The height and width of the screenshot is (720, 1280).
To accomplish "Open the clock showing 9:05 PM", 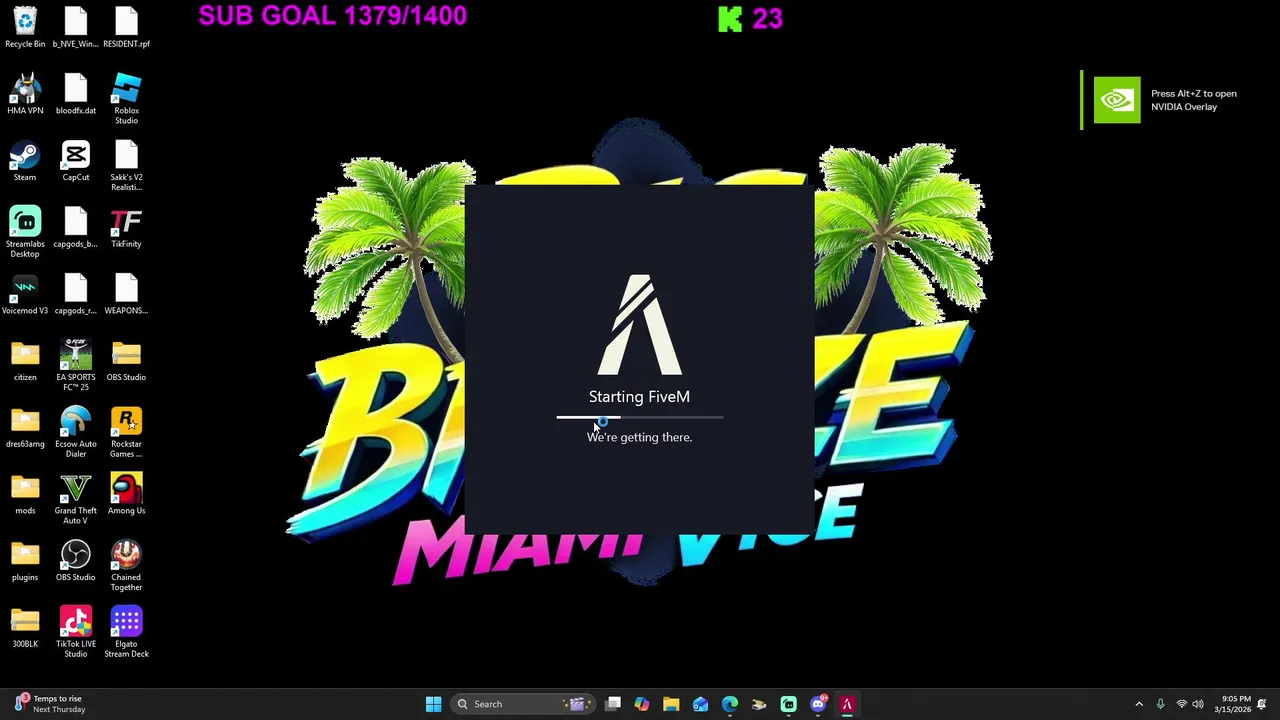I will (1233, 704).
